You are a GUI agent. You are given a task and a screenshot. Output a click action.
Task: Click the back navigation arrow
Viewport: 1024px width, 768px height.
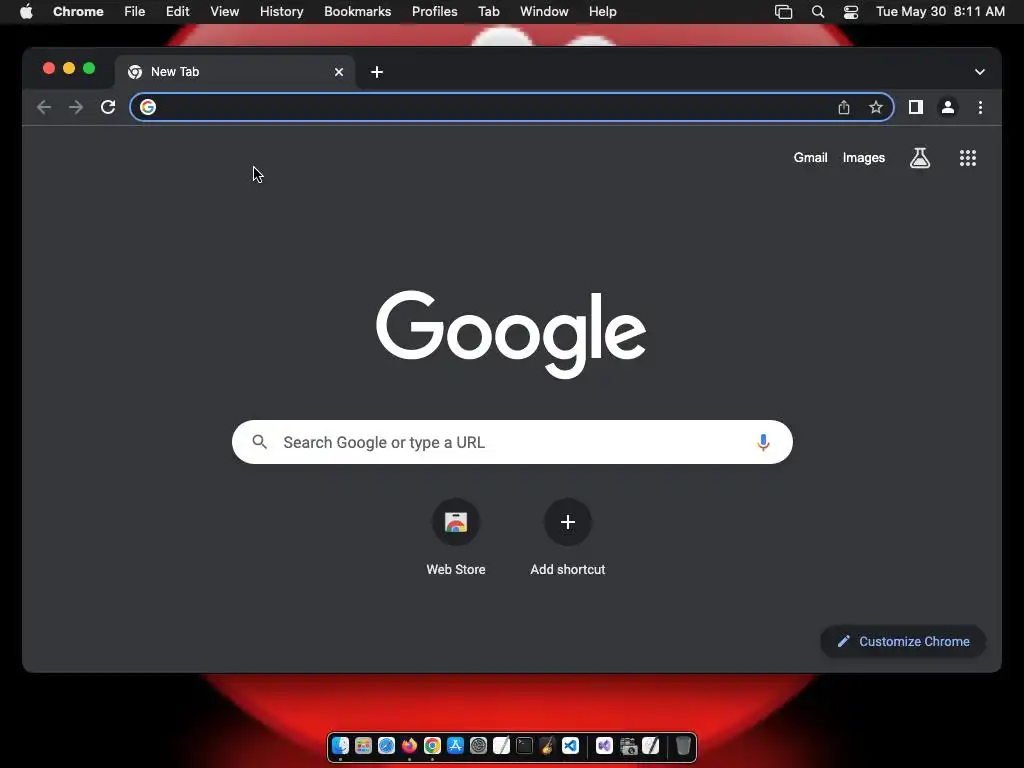pos(44,107)
